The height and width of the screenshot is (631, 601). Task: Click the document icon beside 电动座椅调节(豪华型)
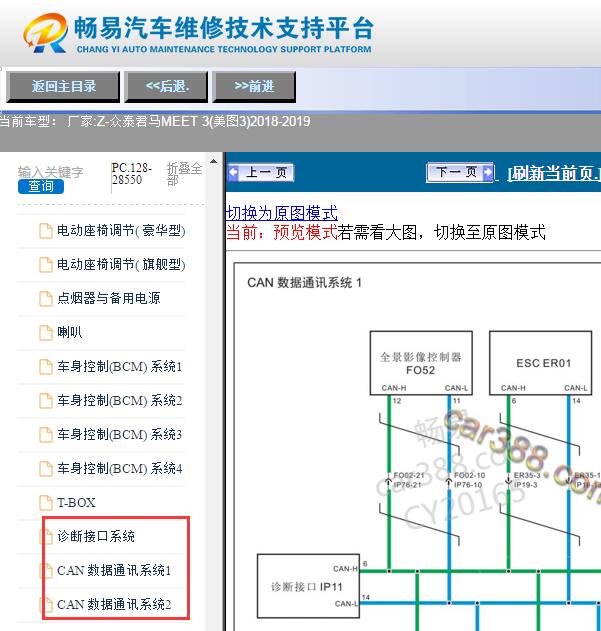pos(45,231)
